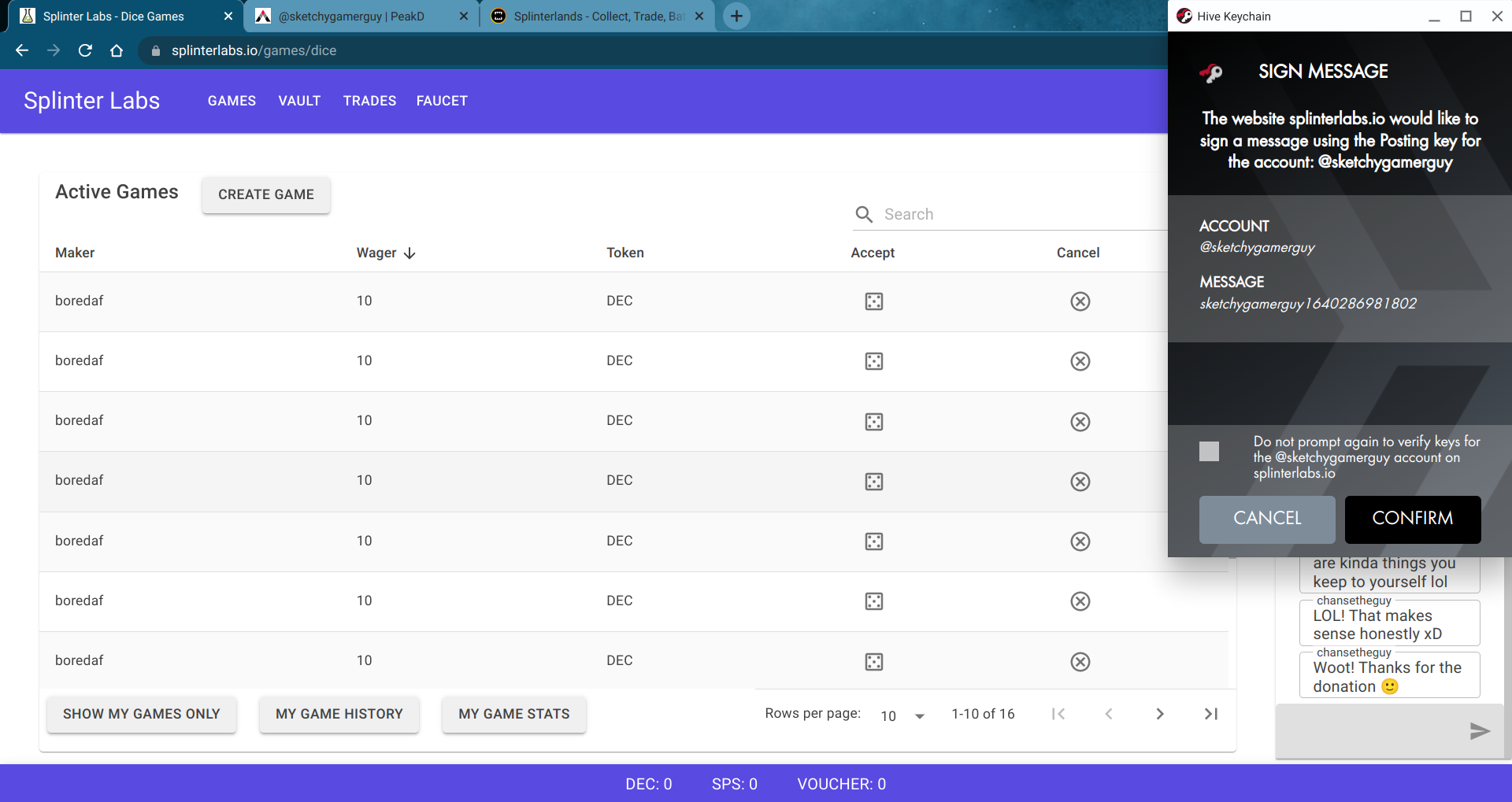Image resolution: width=1512 pixels, height=802 pixels.
Task: Click the Splinter Labs logo title
Action: 91,101
